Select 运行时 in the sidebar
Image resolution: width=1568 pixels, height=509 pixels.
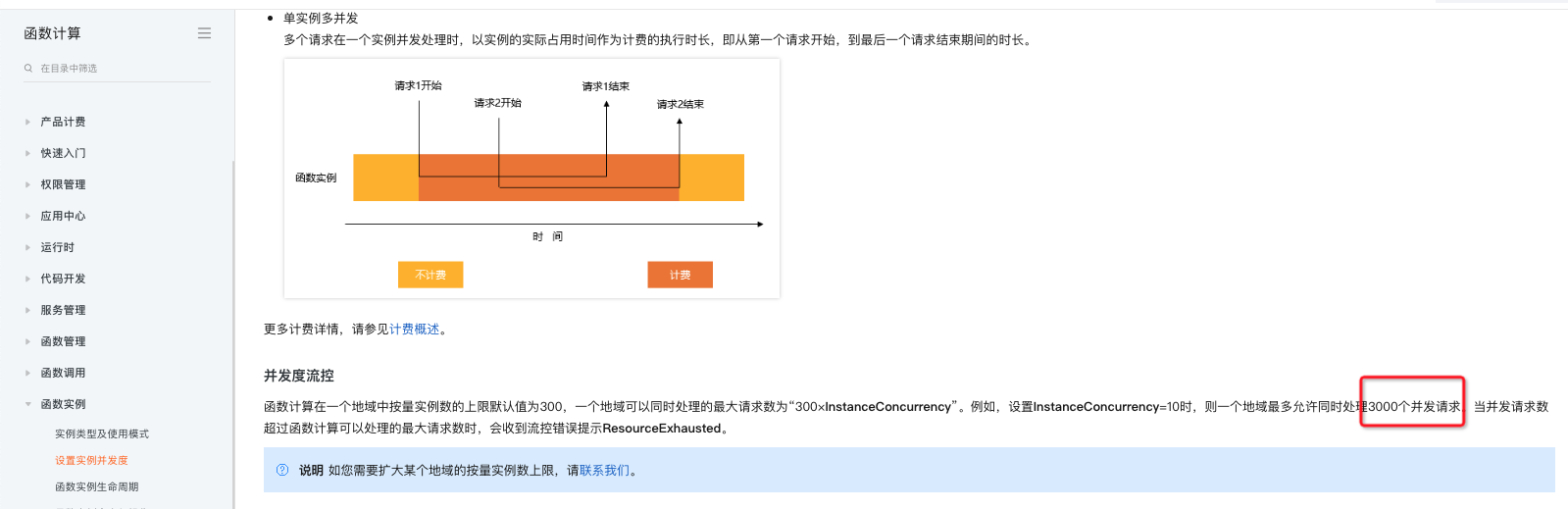pyautogui.click(x=57, y=247)
